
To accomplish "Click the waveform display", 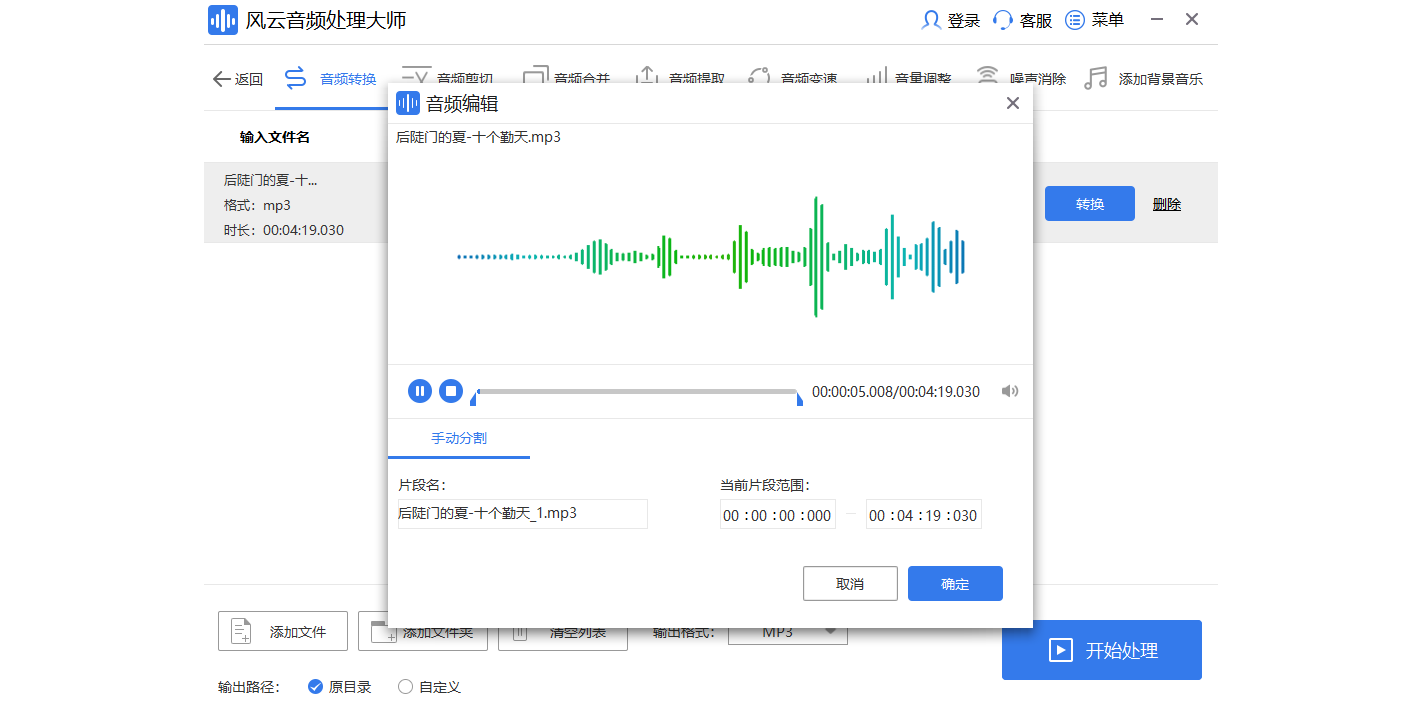I will 710,257.
